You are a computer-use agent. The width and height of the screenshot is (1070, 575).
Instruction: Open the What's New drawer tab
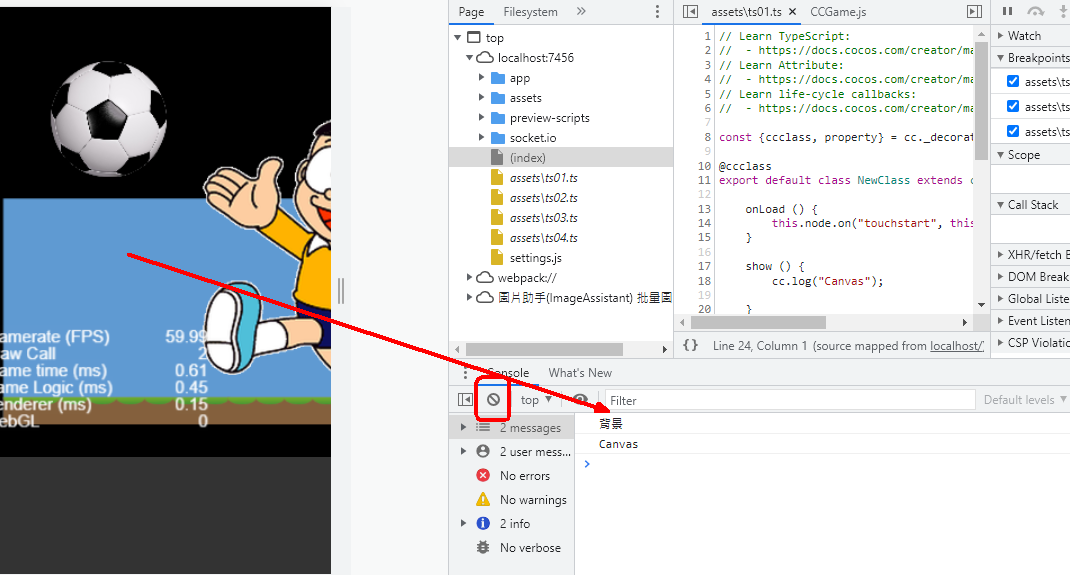(580, 373)
